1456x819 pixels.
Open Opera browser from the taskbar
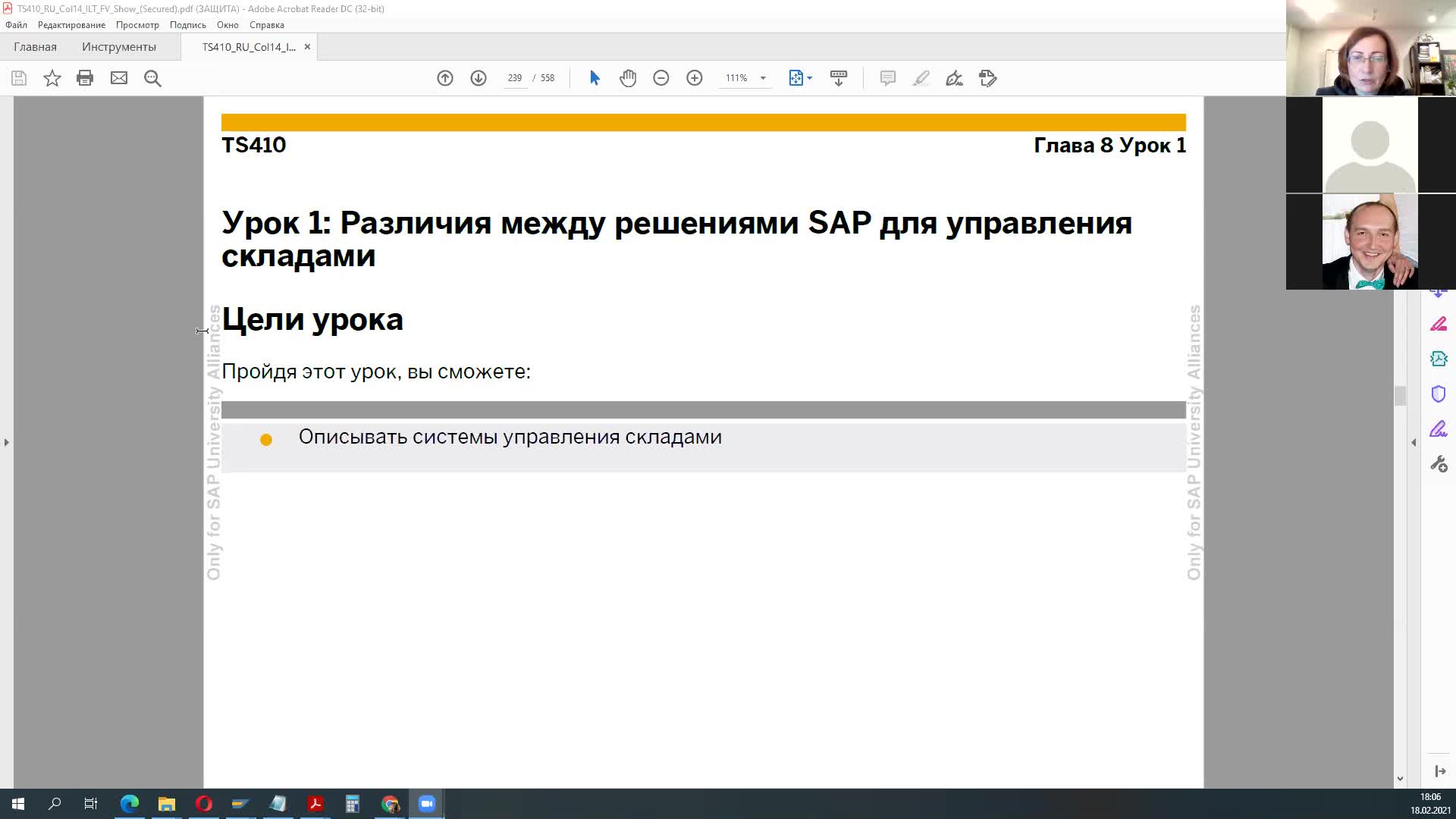click(204, 804)
